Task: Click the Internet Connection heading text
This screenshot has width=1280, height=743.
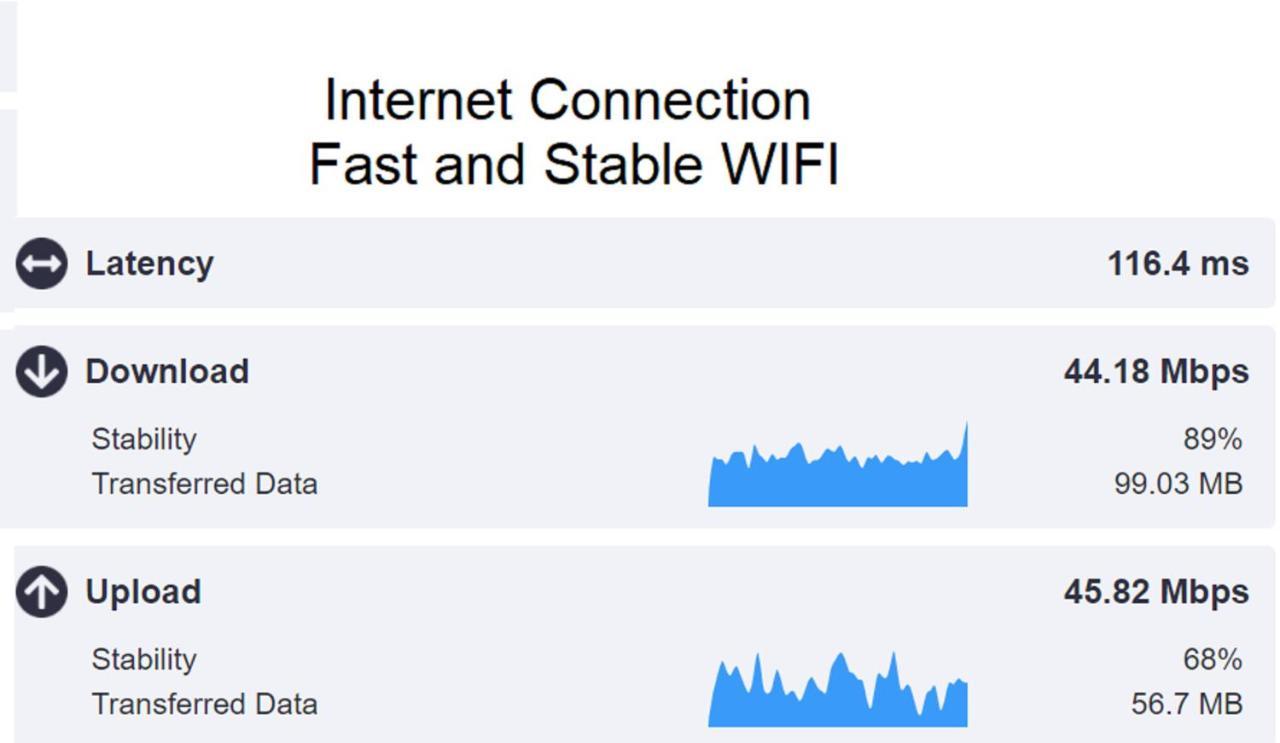Action: [x=568, y=100]
